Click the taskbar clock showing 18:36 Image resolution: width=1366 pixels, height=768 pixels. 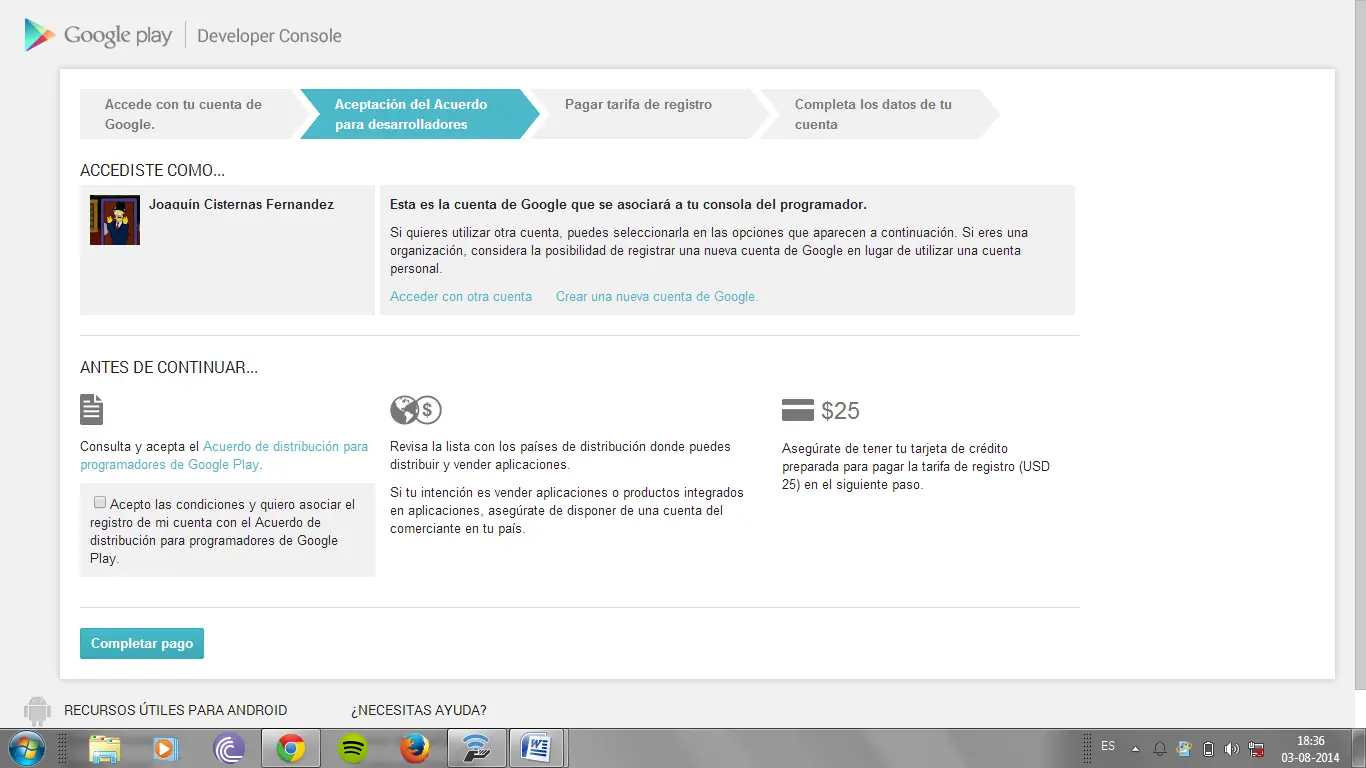point(1310,748)
